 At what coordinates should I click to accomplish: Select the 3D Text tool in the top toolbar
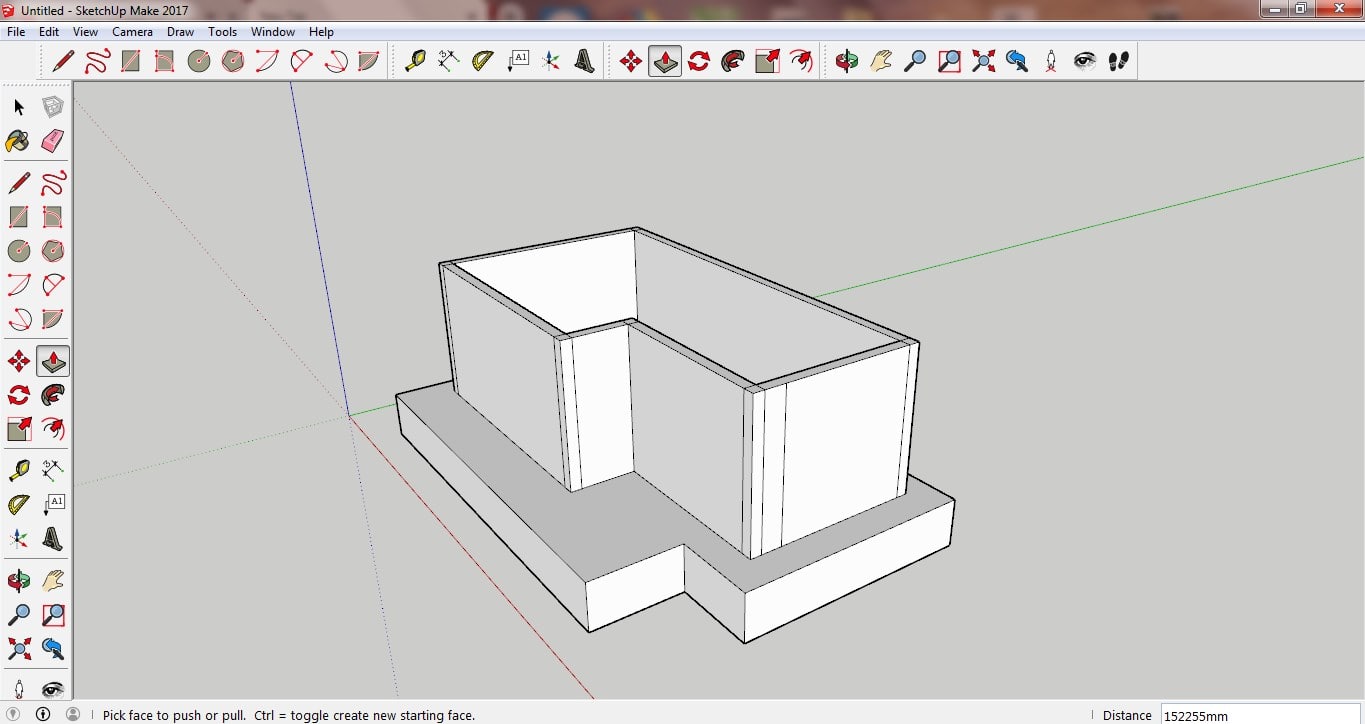(x=585, y=61)
